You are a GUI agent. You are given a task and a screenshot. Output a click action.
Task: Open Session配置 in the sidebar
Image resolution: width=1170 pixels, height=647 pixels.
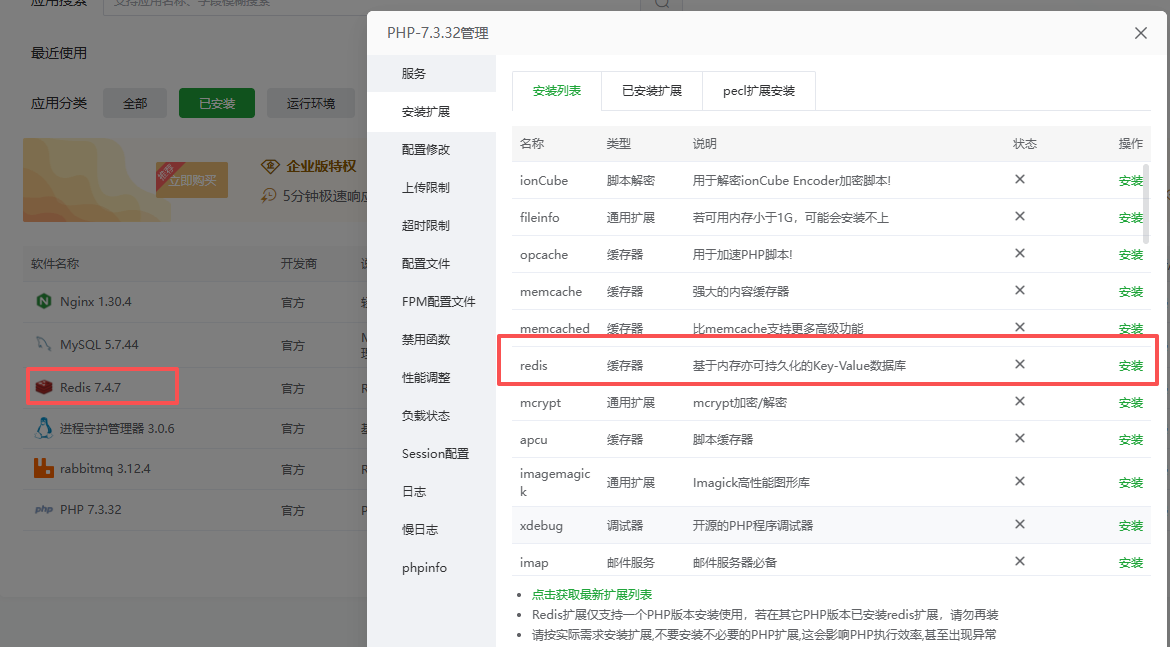coord(431,454)
